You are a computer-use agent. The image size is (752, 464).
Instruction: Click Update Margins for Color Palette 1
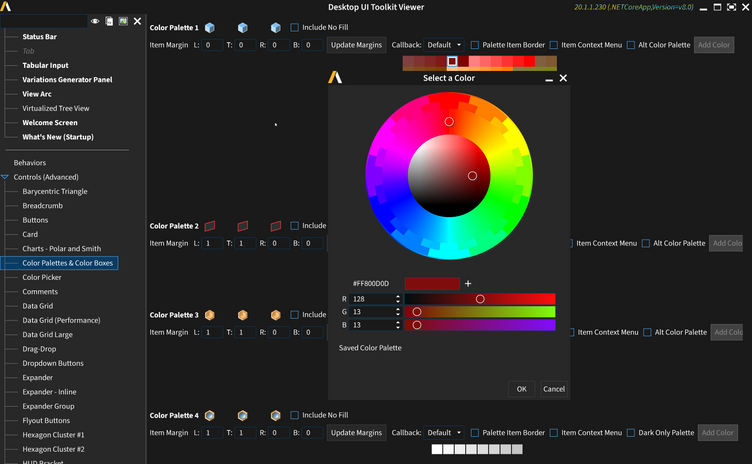[x=356, y=45]
